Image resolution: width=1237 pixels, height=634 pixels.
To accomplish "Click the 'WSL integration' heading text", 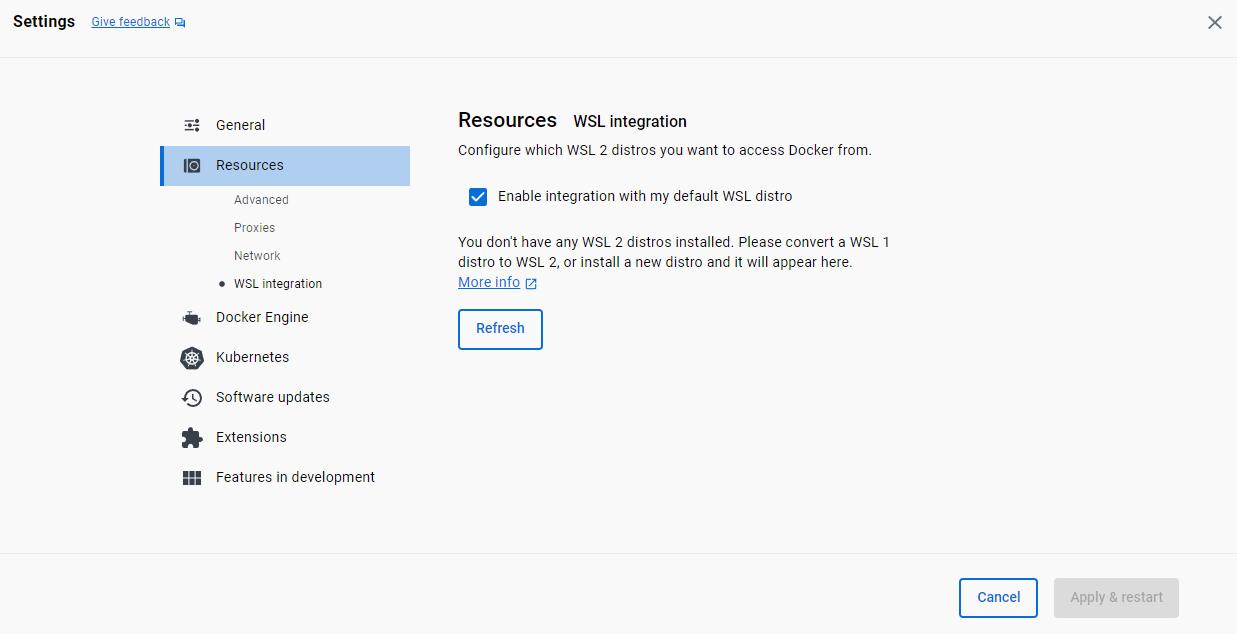I will click(630, 122).
